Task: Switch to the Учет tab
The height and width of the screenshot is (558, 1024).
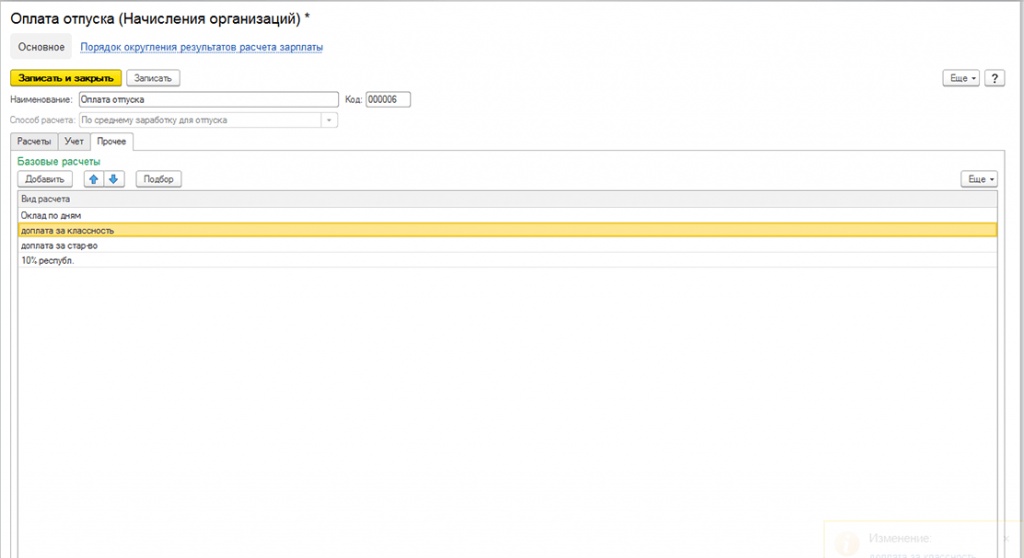Action: (x=74, y=142)
